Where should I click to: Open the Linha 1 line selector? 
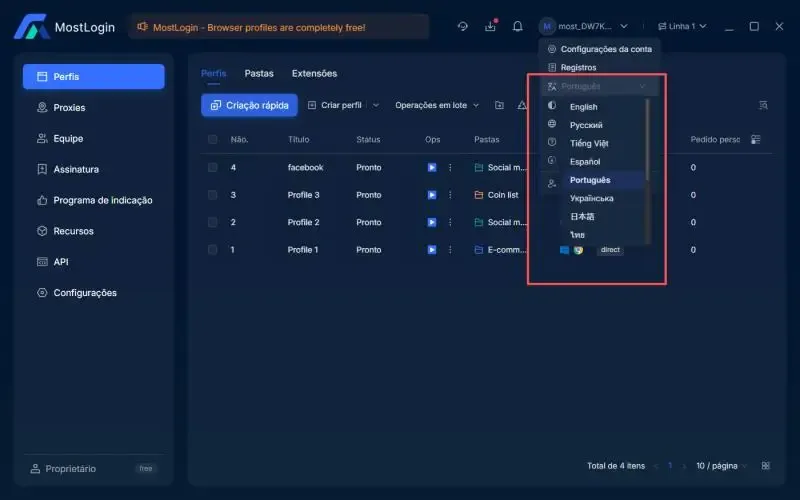tap(682, 26)
